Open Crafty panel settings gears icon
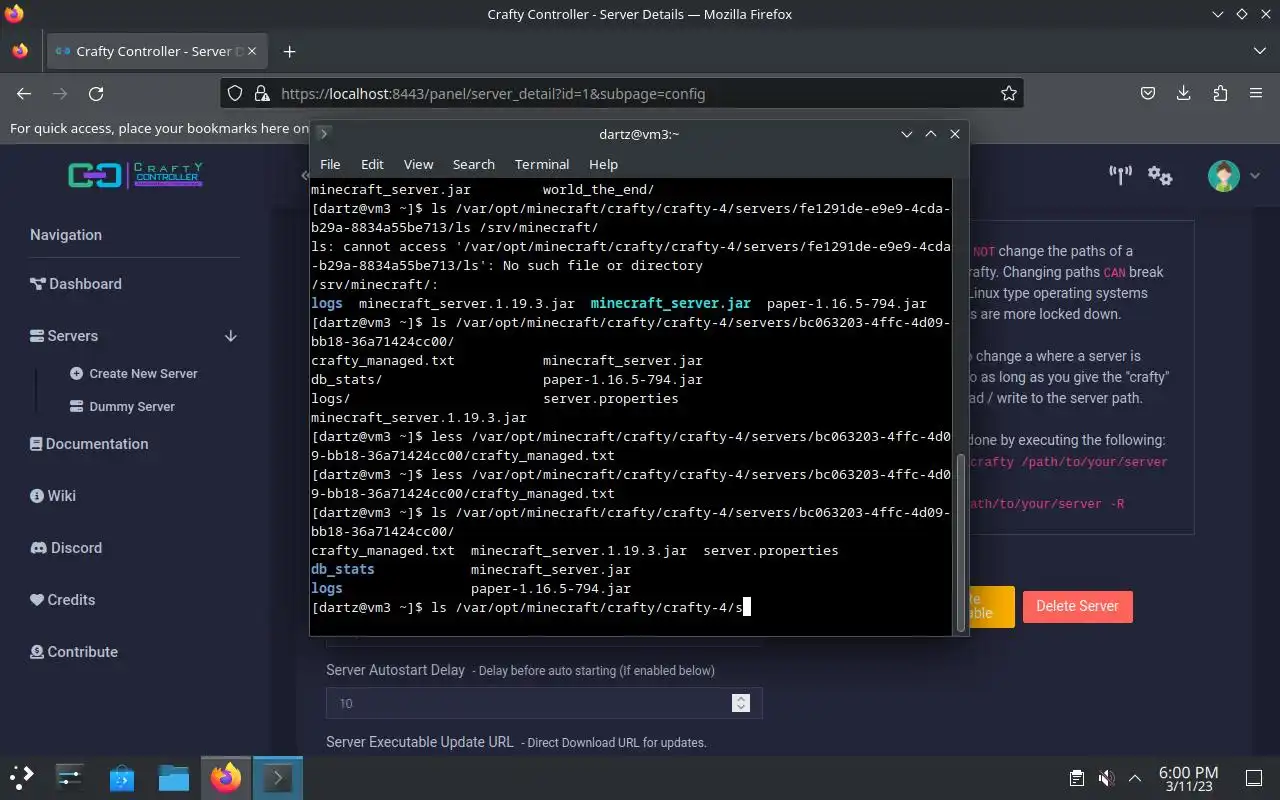 [x=1160, y=175]
